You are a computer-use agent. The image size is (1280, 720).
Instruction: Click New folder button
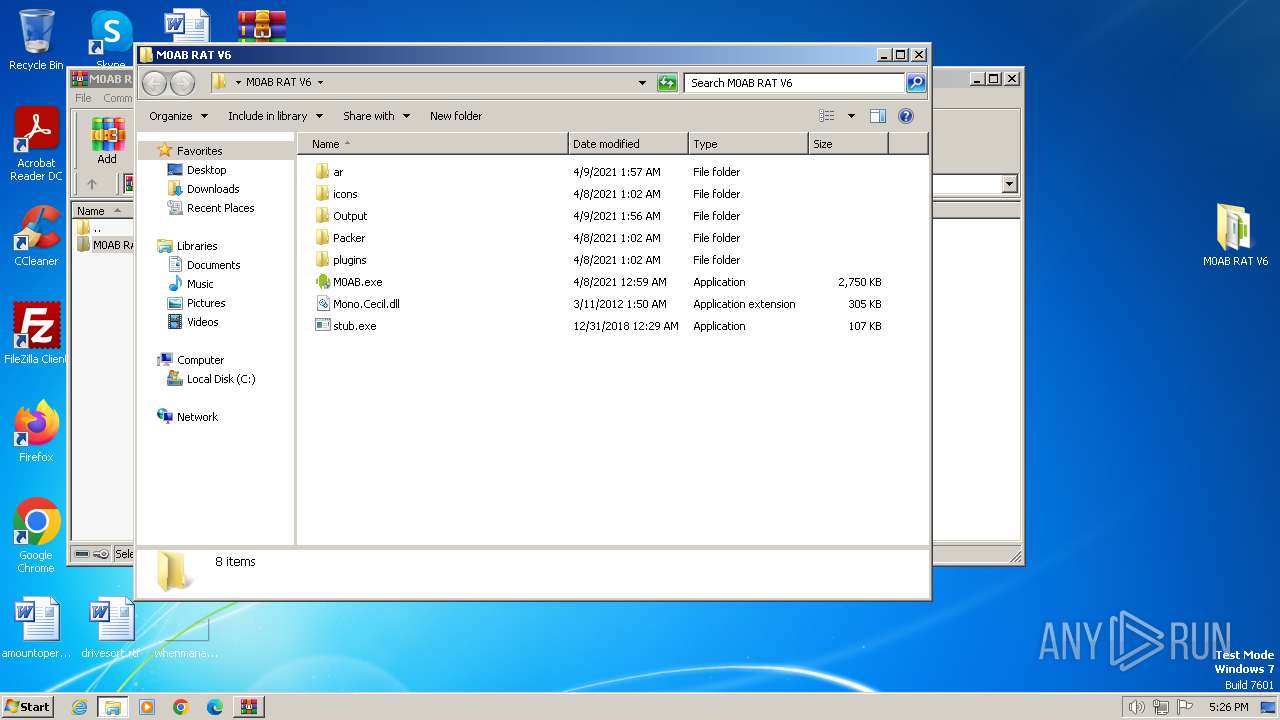(456, 116)
